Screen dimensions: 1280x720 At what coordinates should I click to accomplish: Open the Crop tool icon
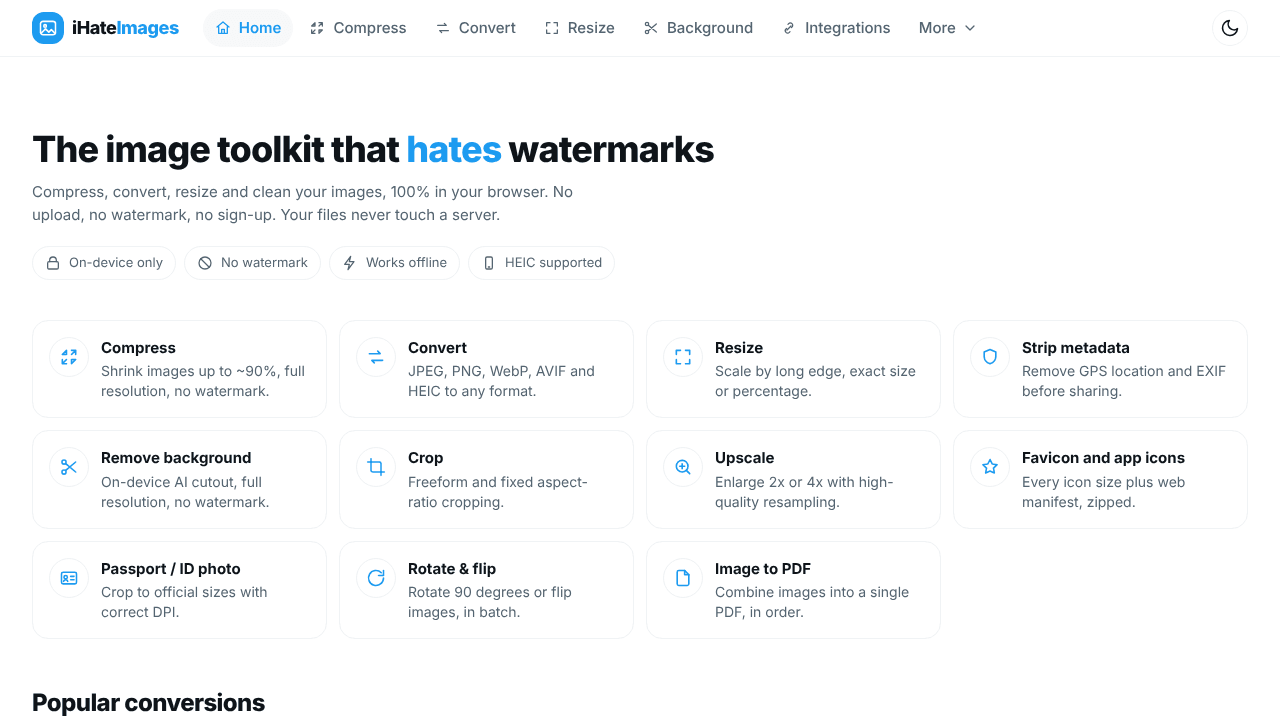376,467
